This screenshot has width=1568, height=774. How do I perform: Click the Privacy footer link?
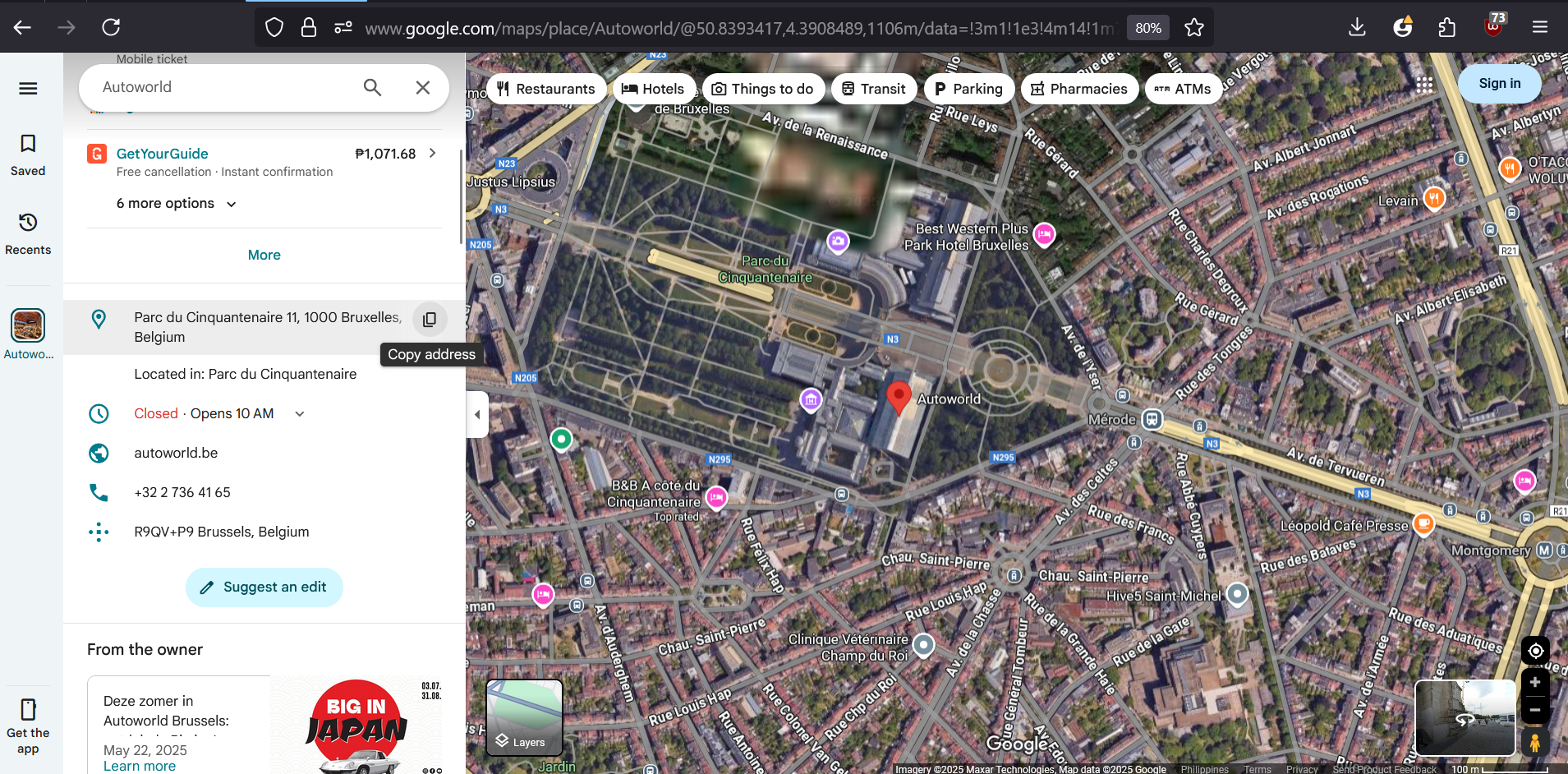click(x=1302, y=769)
